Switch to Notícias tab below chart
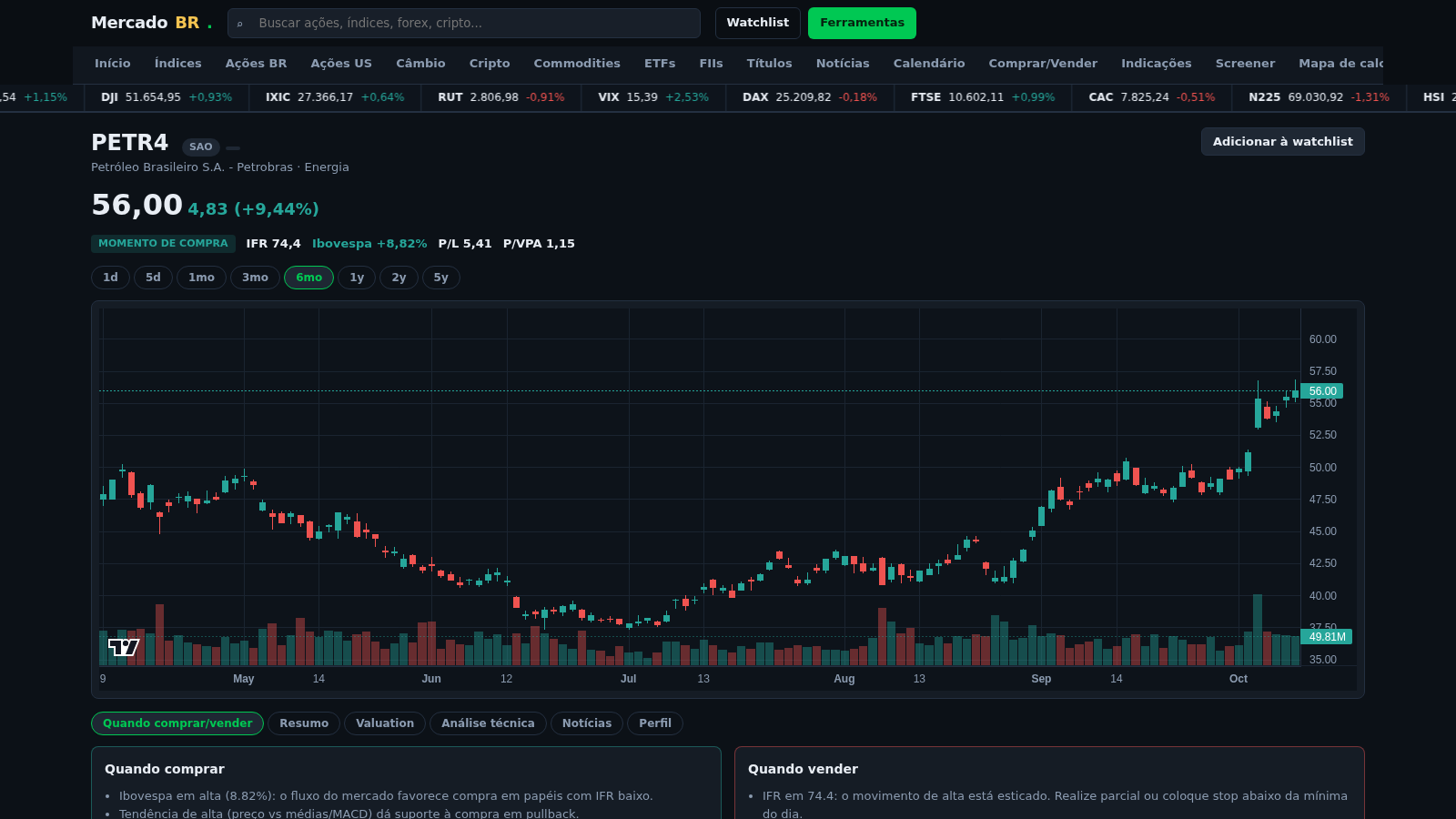1456x819 pixels. click(587, 723)
